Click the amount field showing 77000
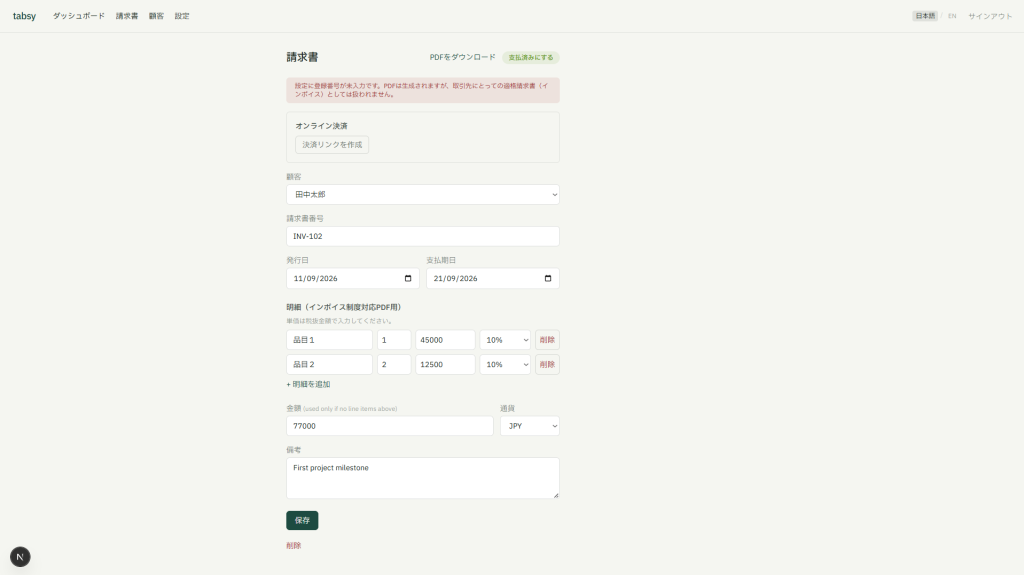The image size is (1024, 575). click(x=390, y=425)
